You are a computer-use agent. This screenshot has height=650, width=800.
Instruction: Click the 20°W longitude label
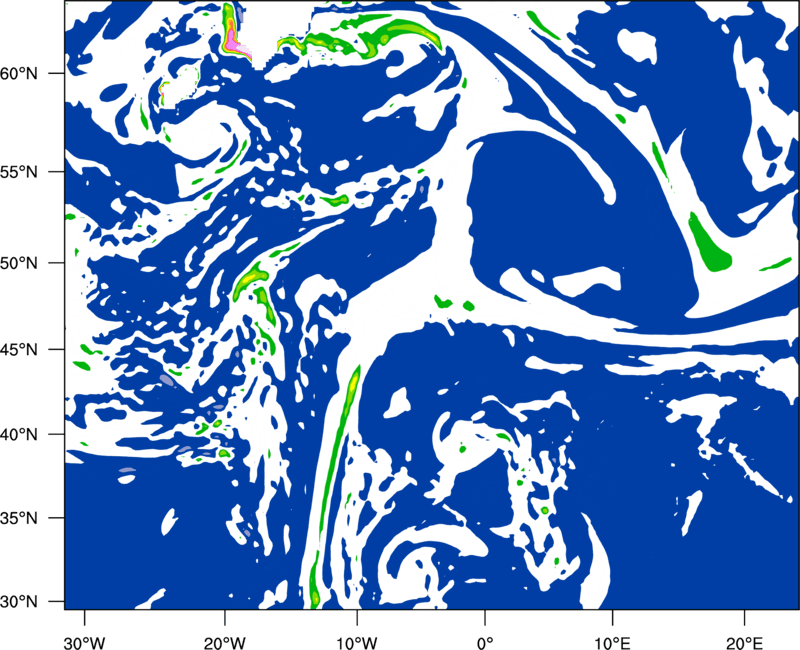coord(224,643)
